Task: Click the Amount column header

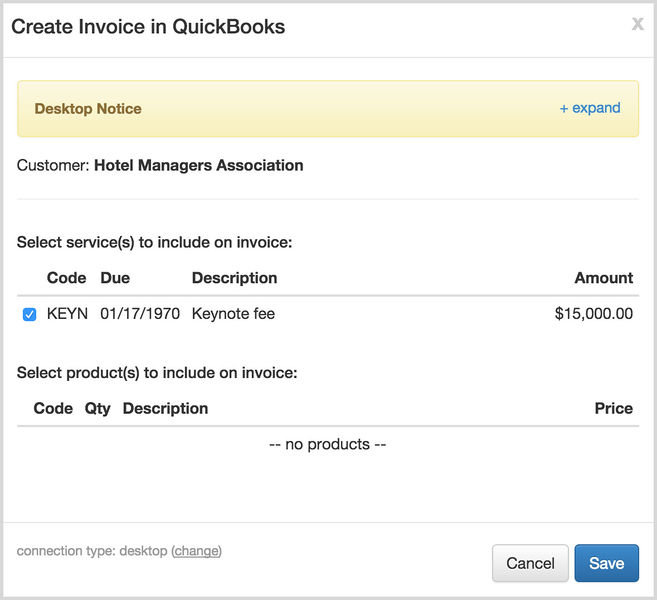Action: (603, 278)
